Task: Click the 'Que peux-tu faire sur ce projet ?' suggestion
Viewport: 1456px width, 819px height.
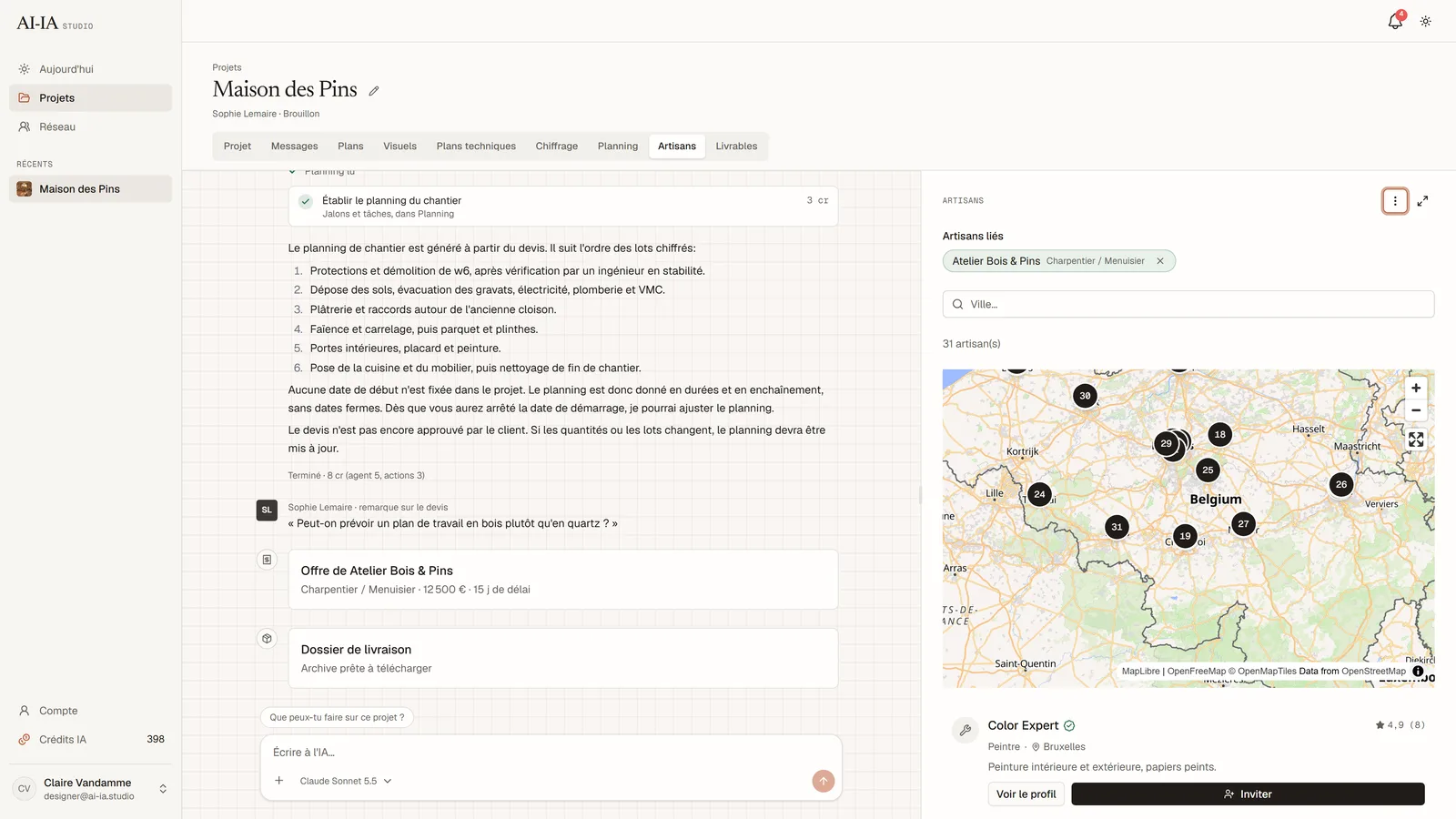Action: click(x=337, y=717)
